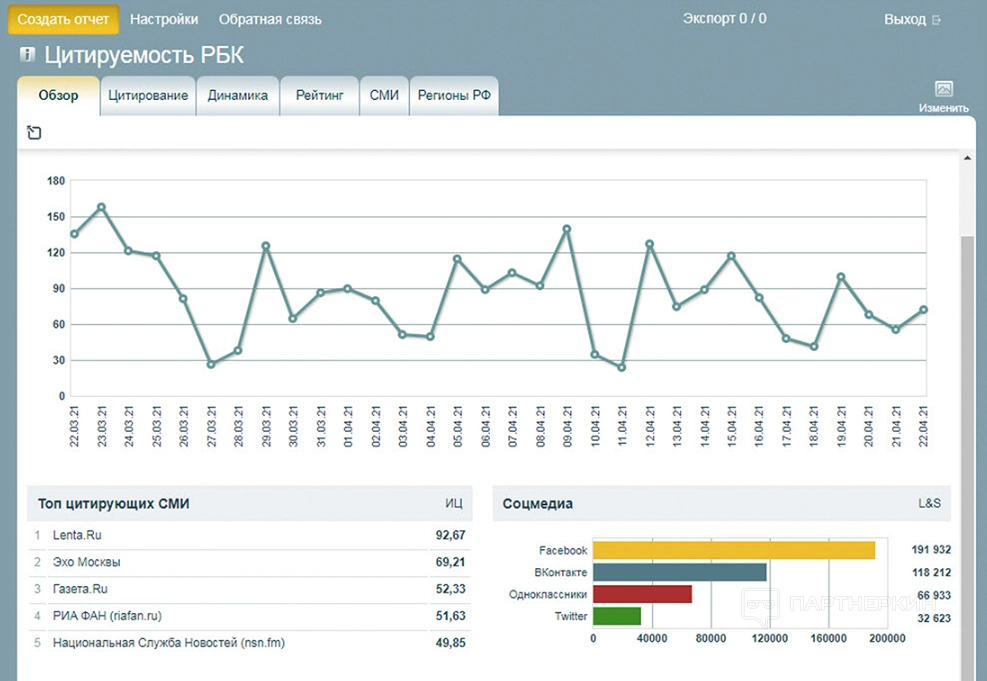
Task: Switch to the Динамика tab
Action: [x=238, y=96]
